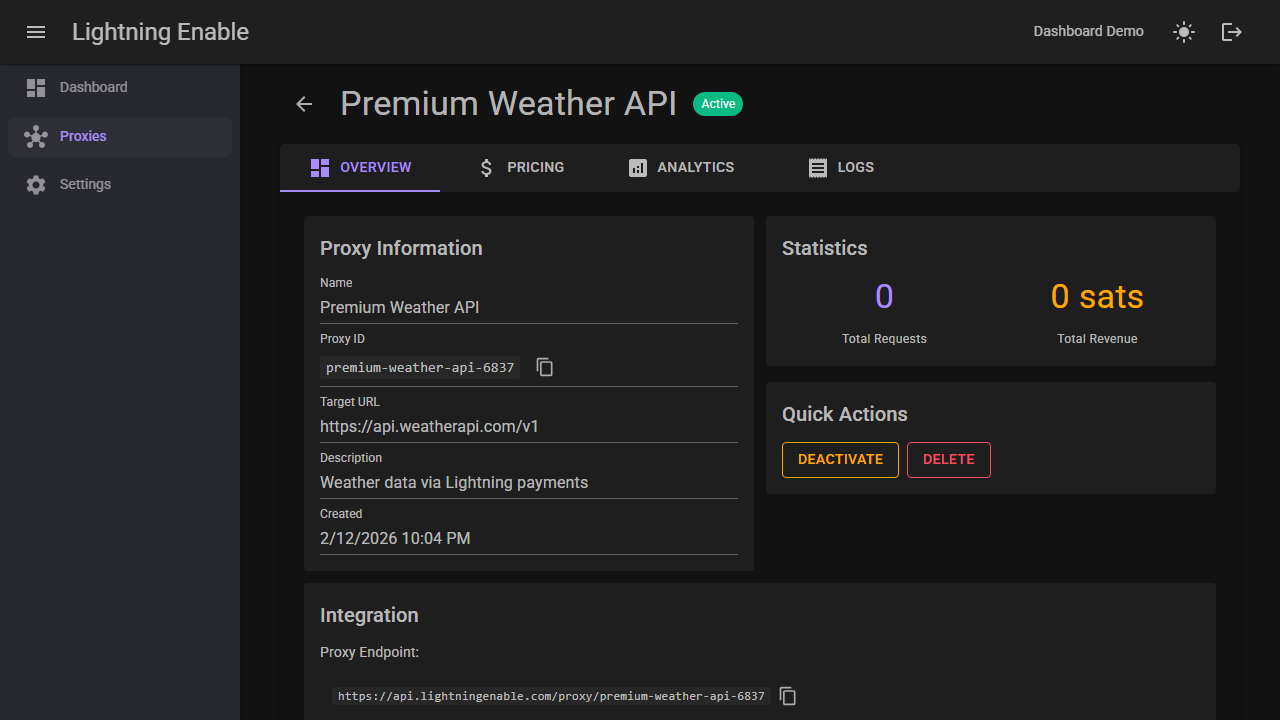Screen dimensions: 1280x720
Task: Click the Active status badge
Action: 718,103
